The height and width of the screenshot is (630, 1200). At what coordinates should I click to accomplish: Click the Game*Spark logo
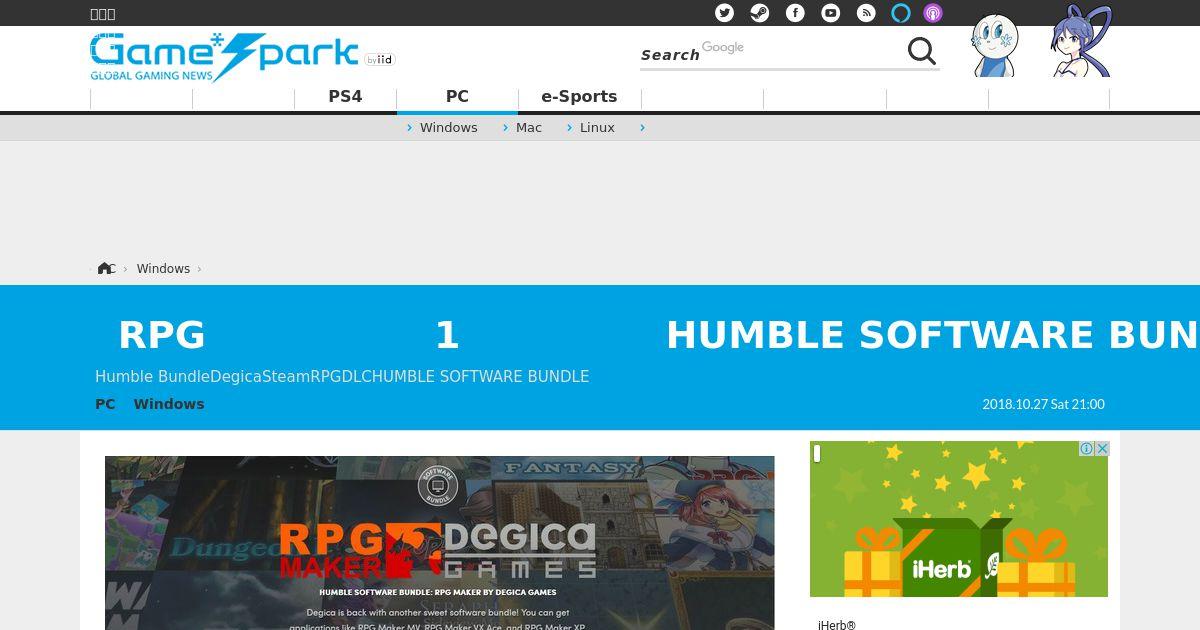(224, 57)
